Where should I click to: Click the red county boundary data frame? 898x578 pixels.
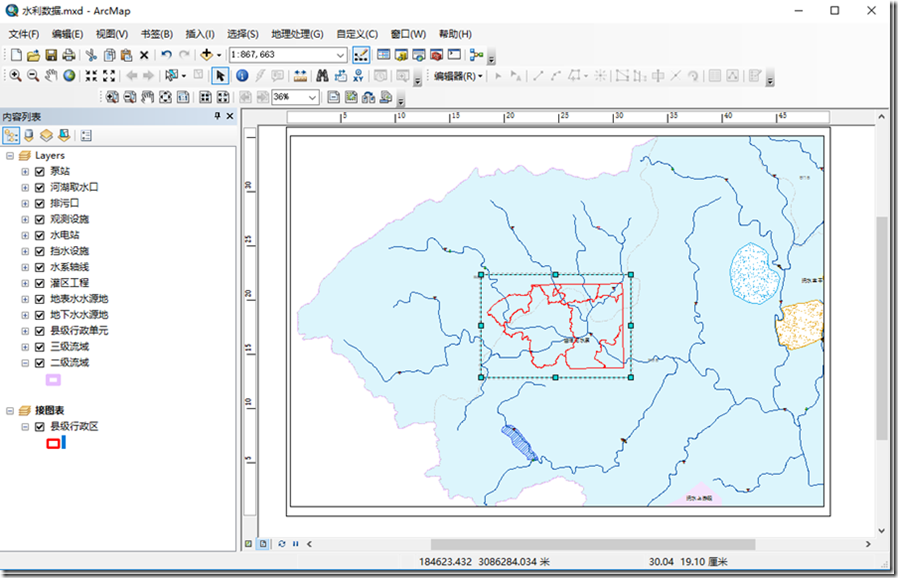556,326
